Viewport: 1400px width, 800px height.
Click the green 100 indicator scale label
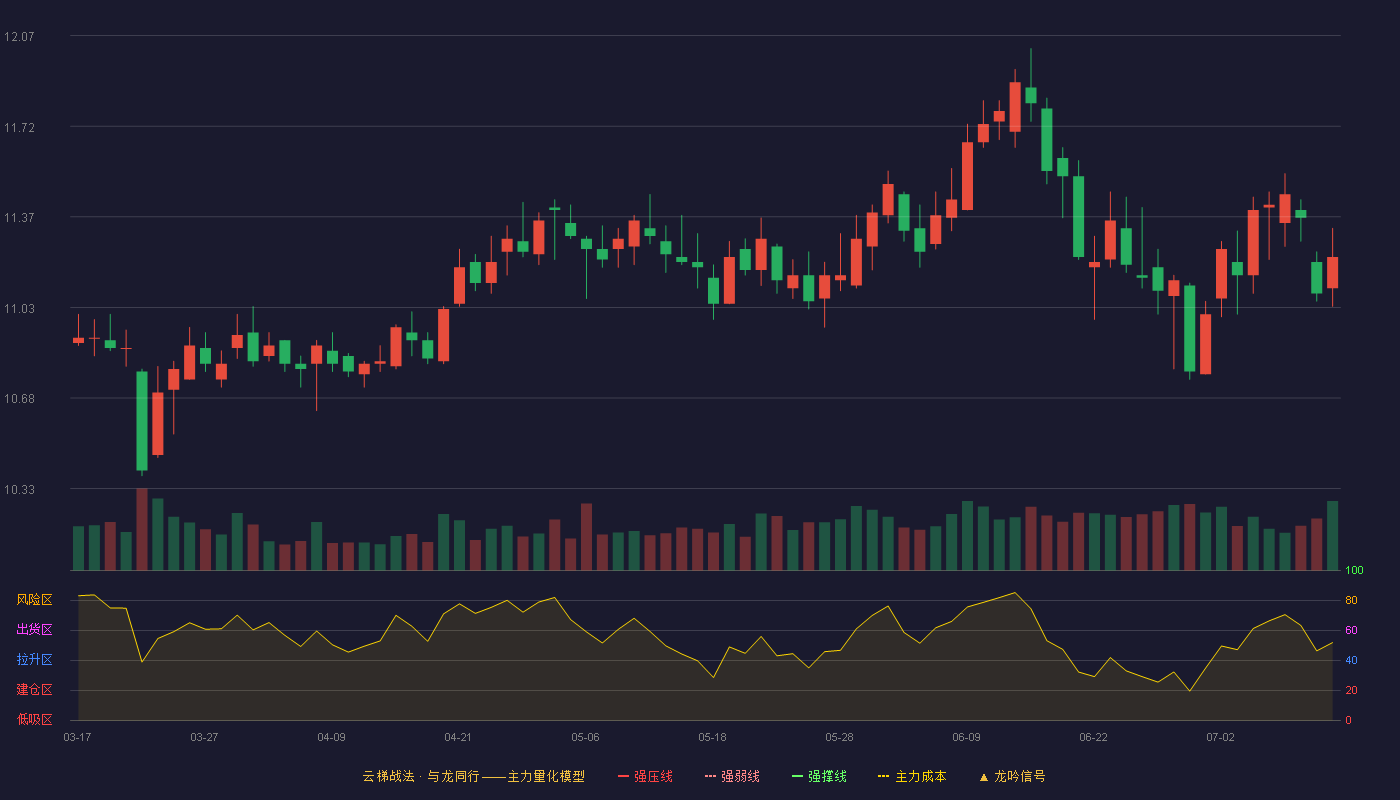[1355, 571]
